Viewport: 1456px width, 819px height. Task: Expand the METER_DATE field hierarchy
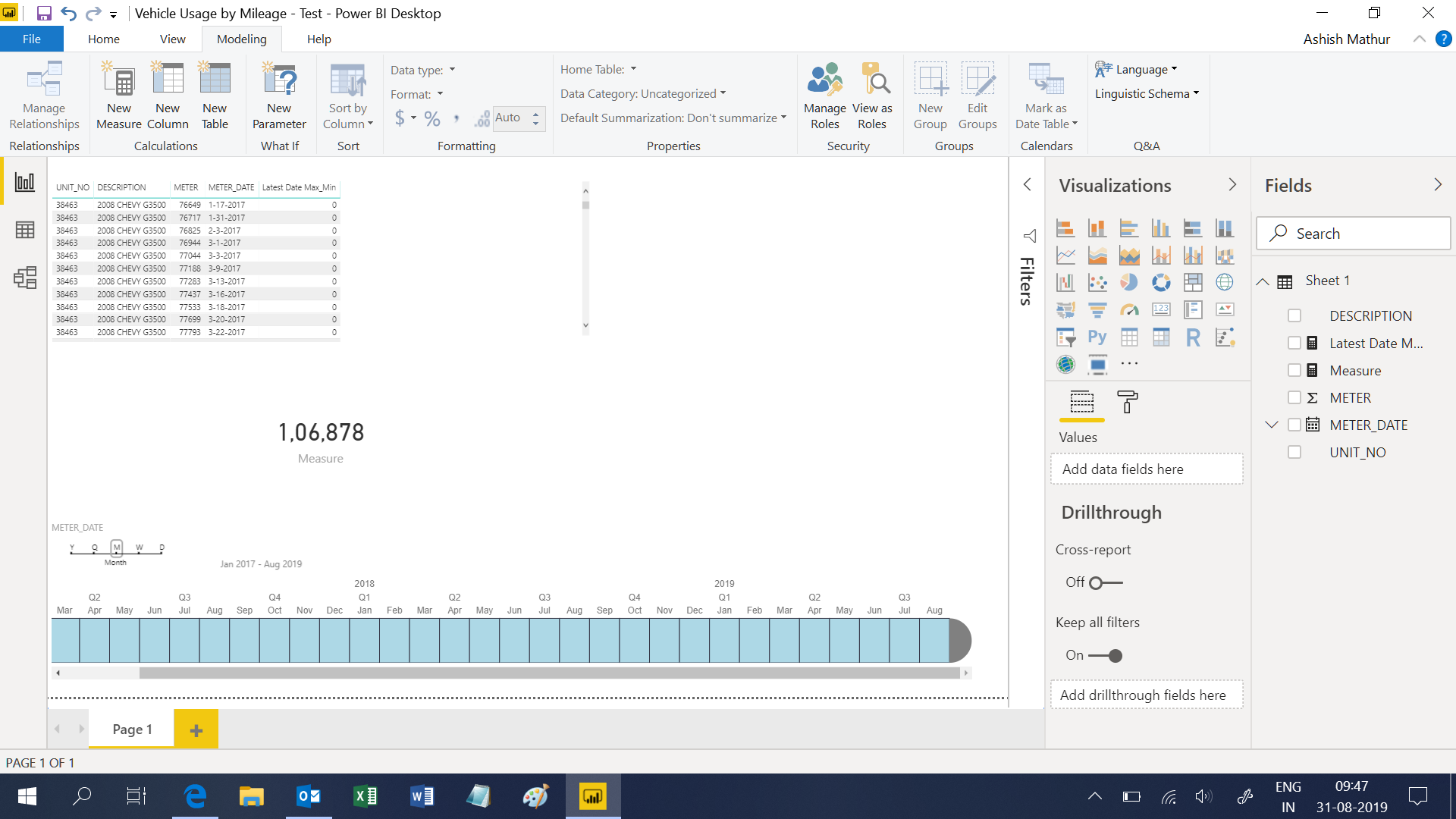1272,425
